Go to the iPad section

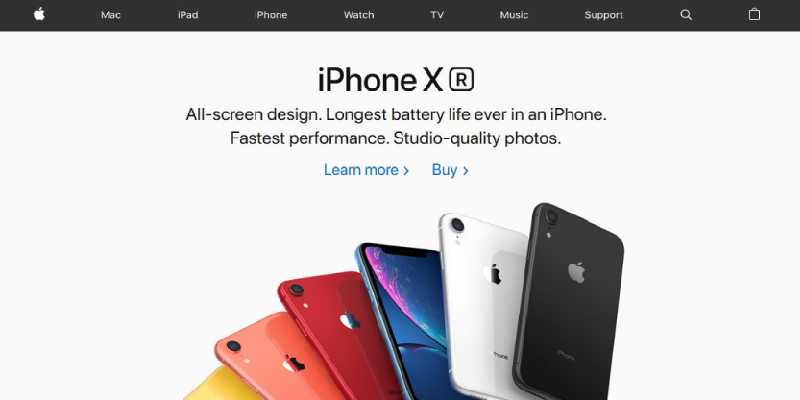[188, 15]
